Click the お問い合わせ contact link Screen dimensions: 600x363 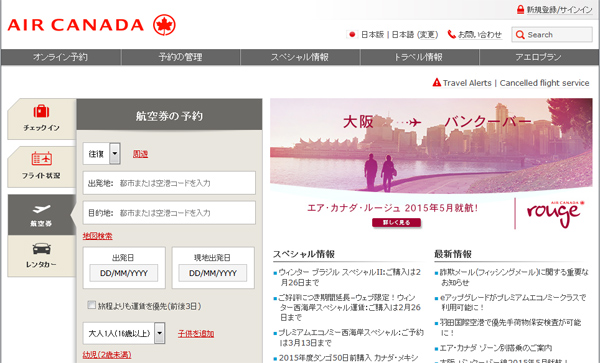pyautogui.click(x=480, y=34)
